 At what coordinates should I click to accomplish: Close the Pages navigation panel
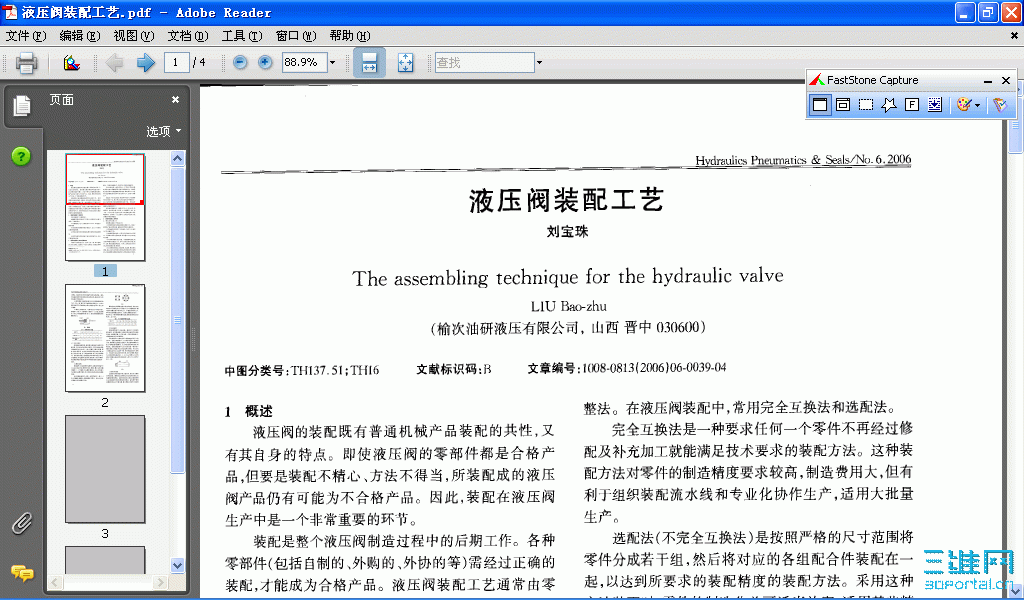175,99
